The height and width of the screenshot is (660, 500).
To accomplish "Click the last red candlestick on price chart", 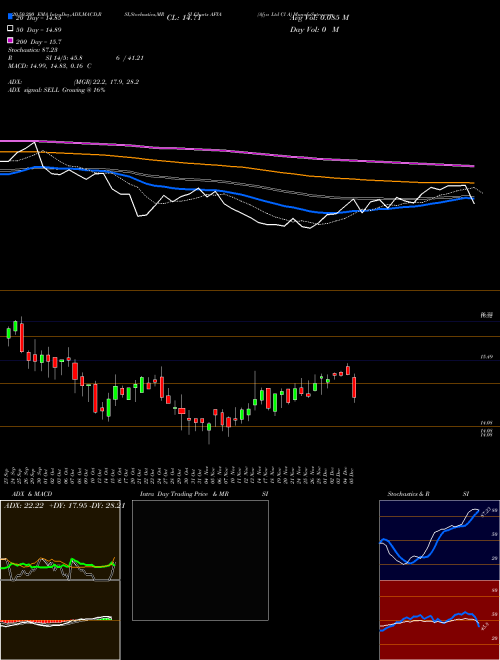I will 354,387.
